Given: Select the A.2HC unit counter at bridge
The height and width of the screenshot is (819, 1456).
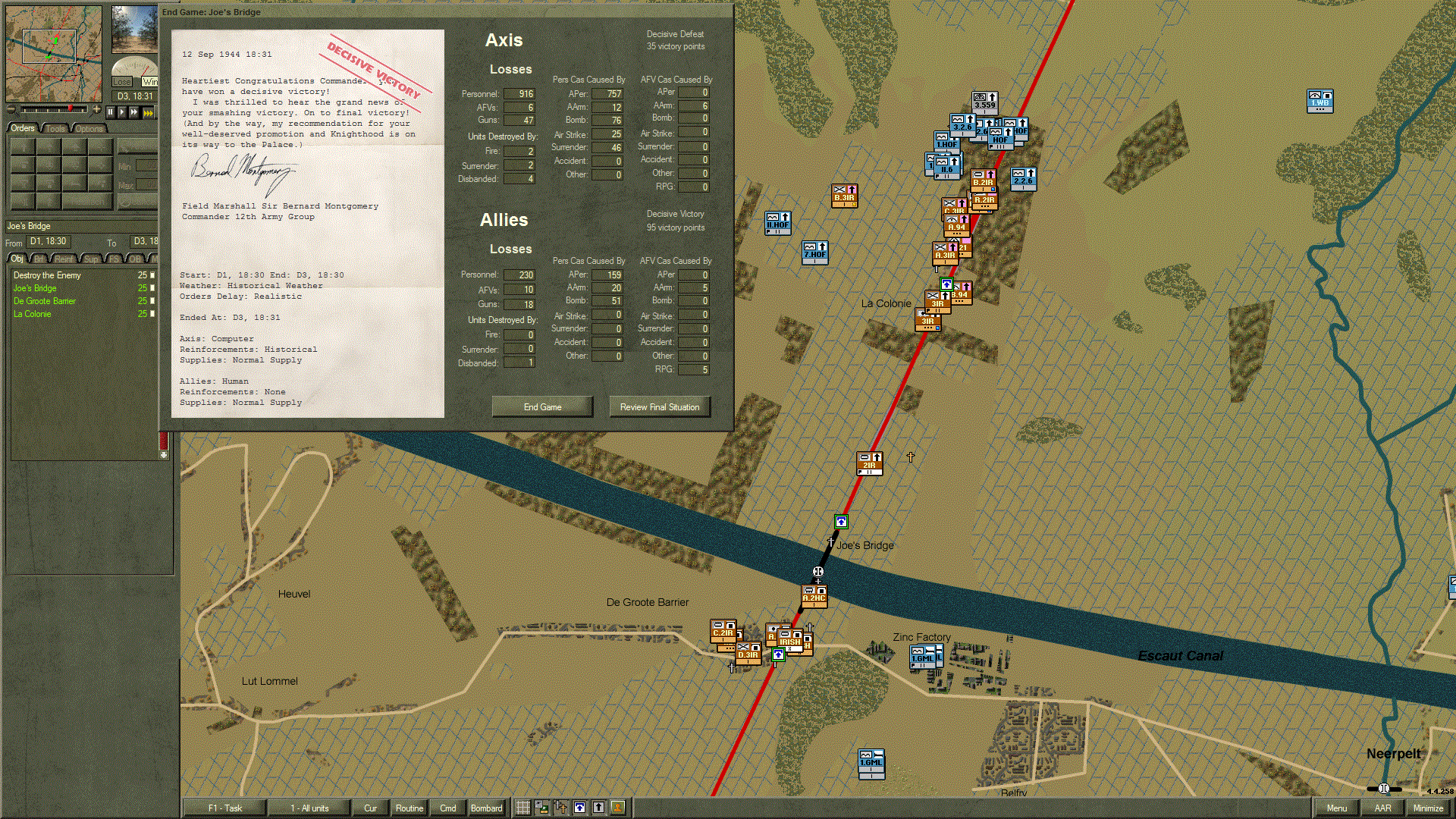Looking at the screenshot, I should [814, 596].
